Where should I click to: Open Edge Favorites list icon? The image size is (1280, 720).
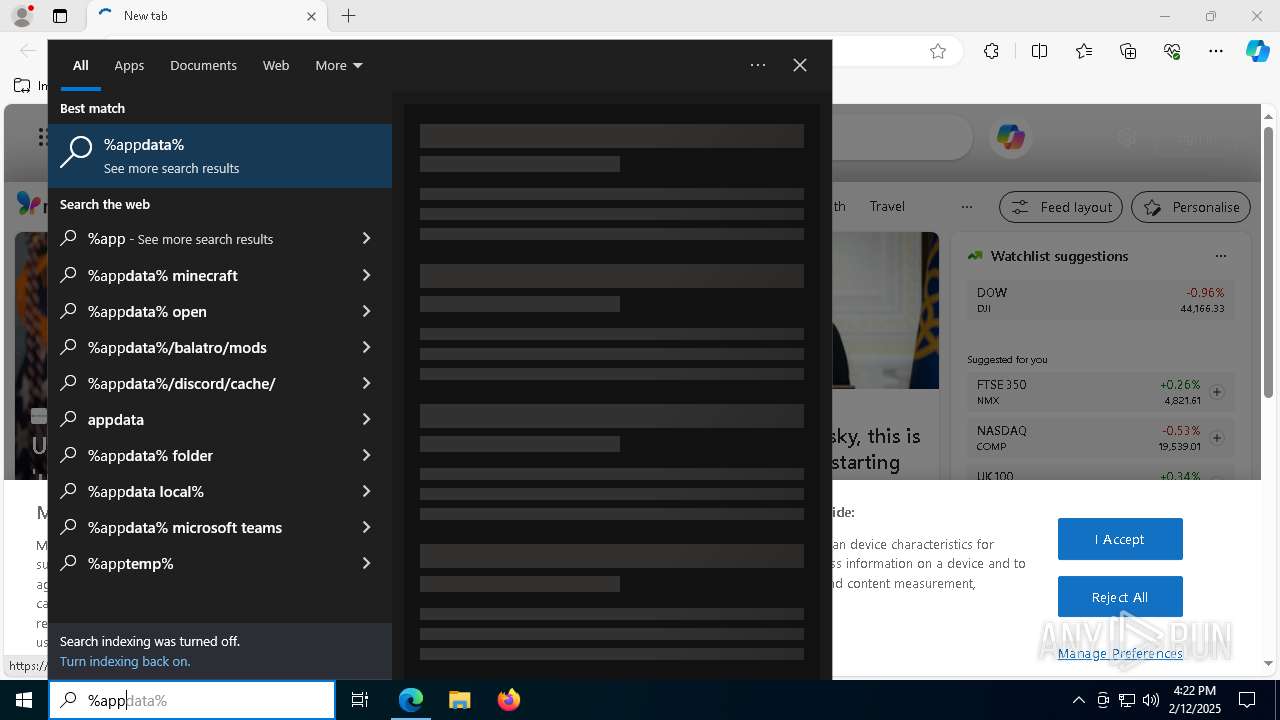pyautogui.click(x=1084, y=52)
